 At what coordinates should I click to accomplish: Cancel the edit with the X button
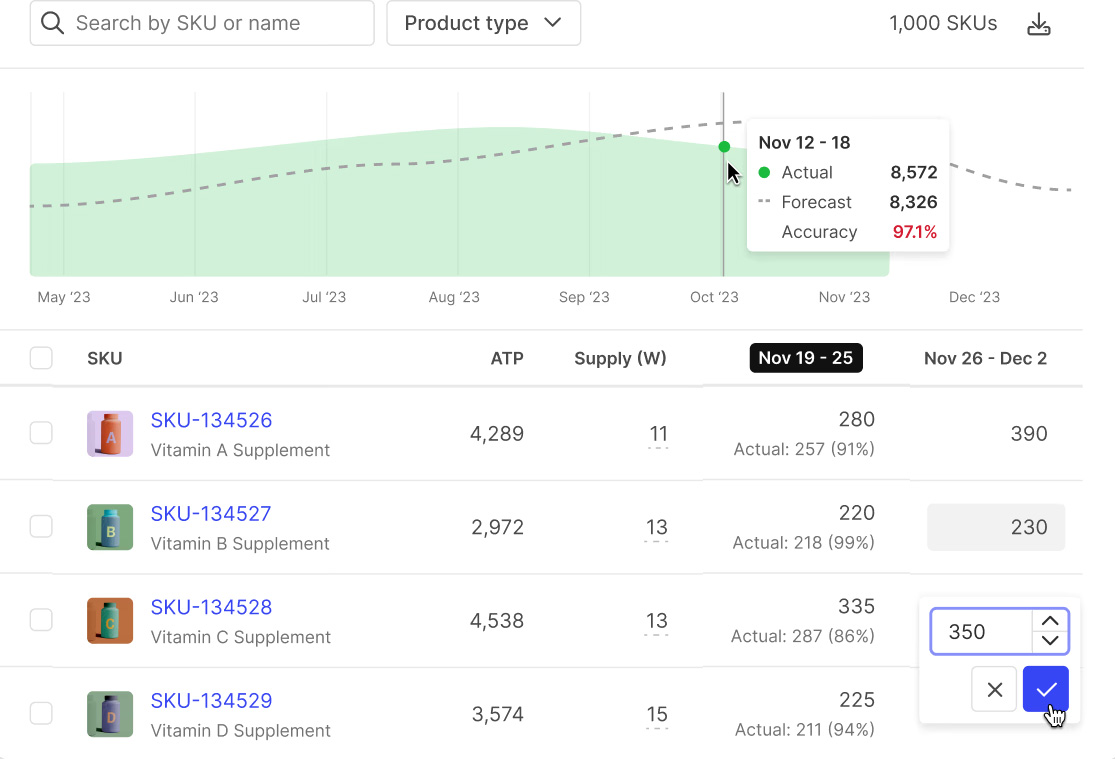pyautogui.click(x=994, y=689)
